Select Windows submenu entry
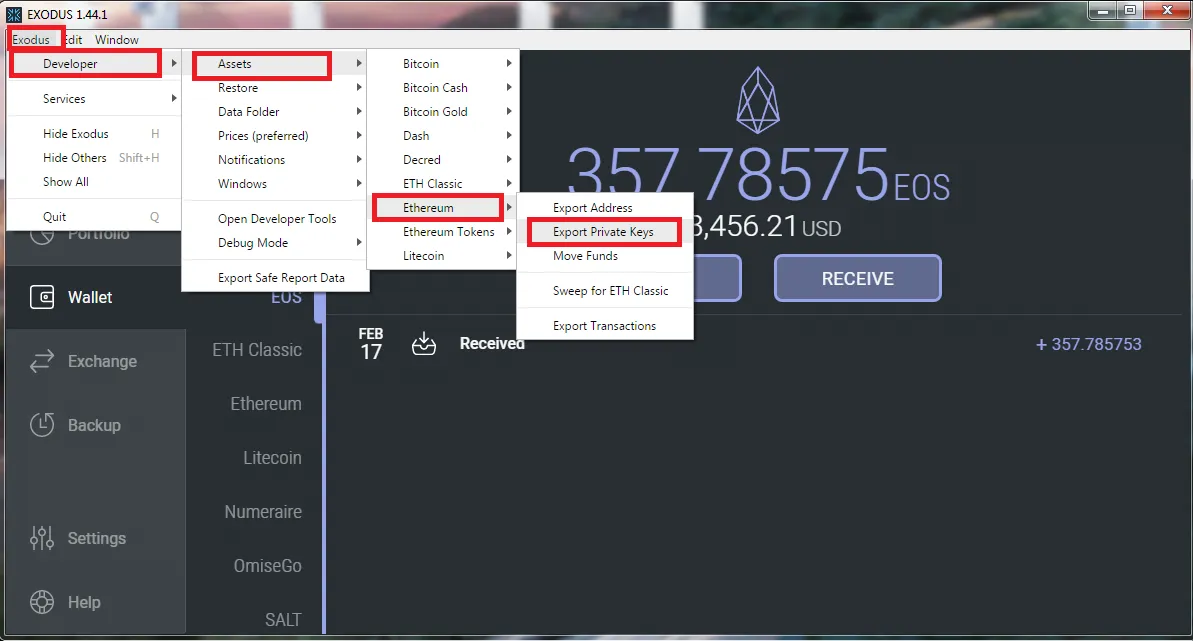Screen dimensions: 1193x641 point(275,184)
